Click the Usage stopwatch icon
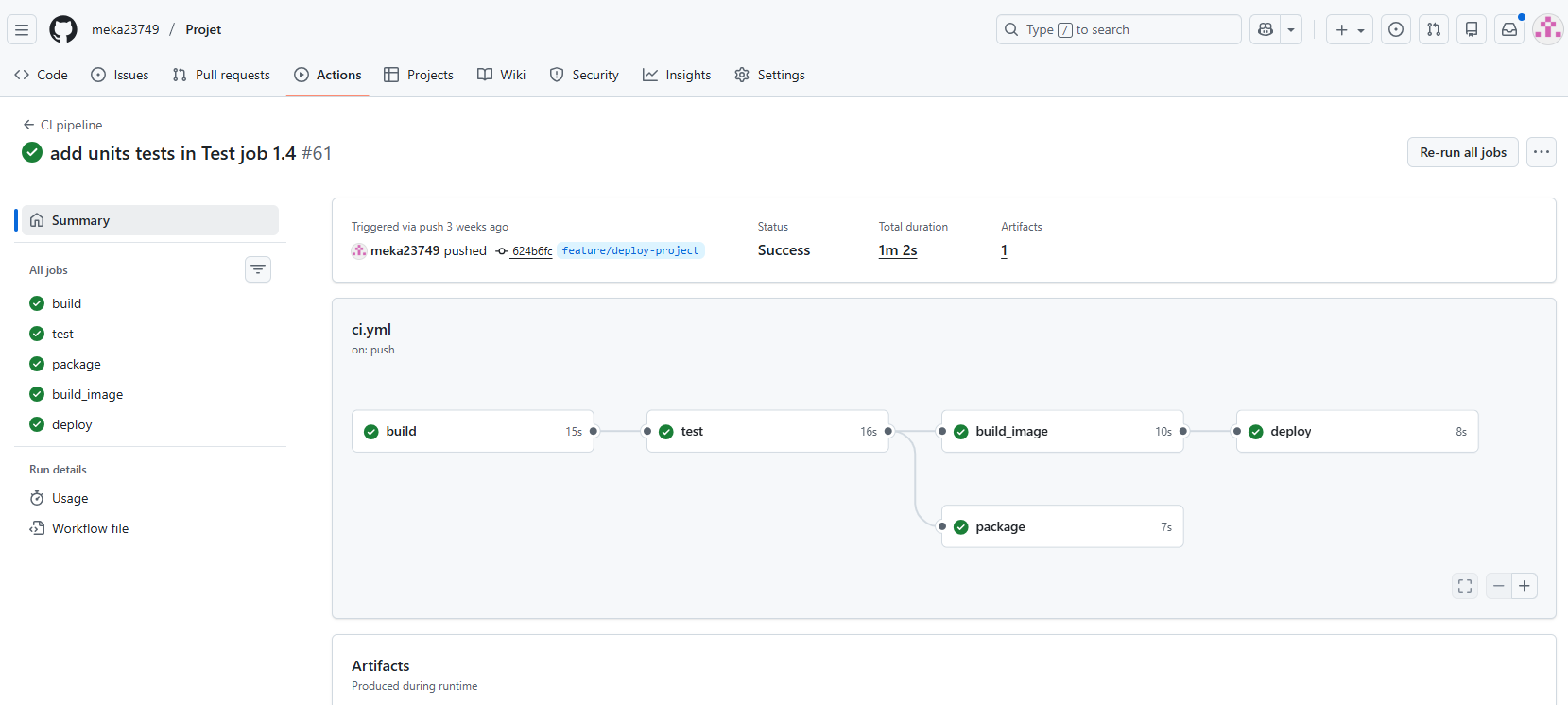 [x=37, y=498]
